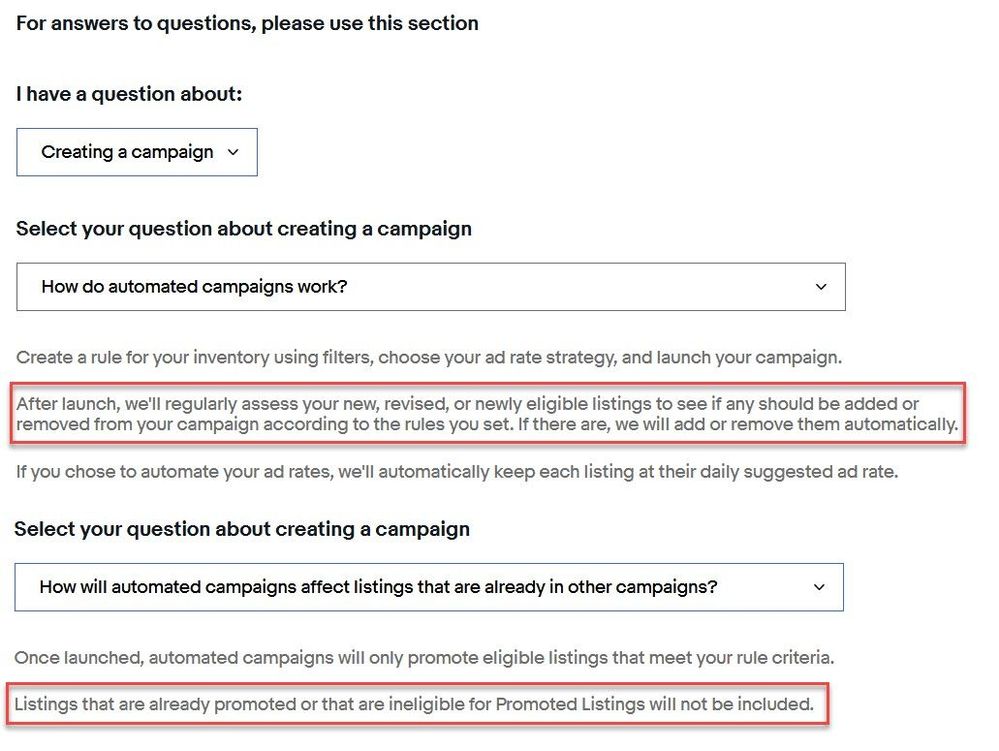Screen dimensions: 999x751
Task: Click the "I have a question about:" label
Action: [129, 95]
